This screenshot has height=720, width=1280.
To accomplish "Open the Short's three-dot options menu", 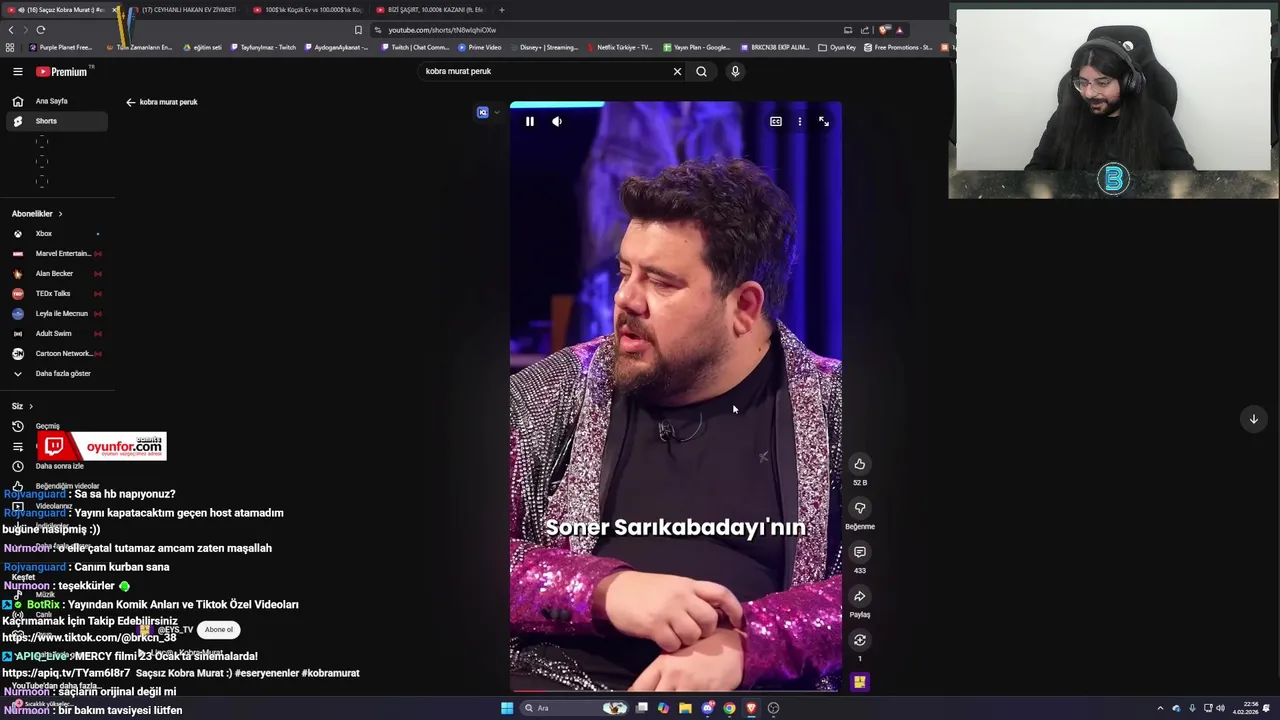I will pos(799,122).
